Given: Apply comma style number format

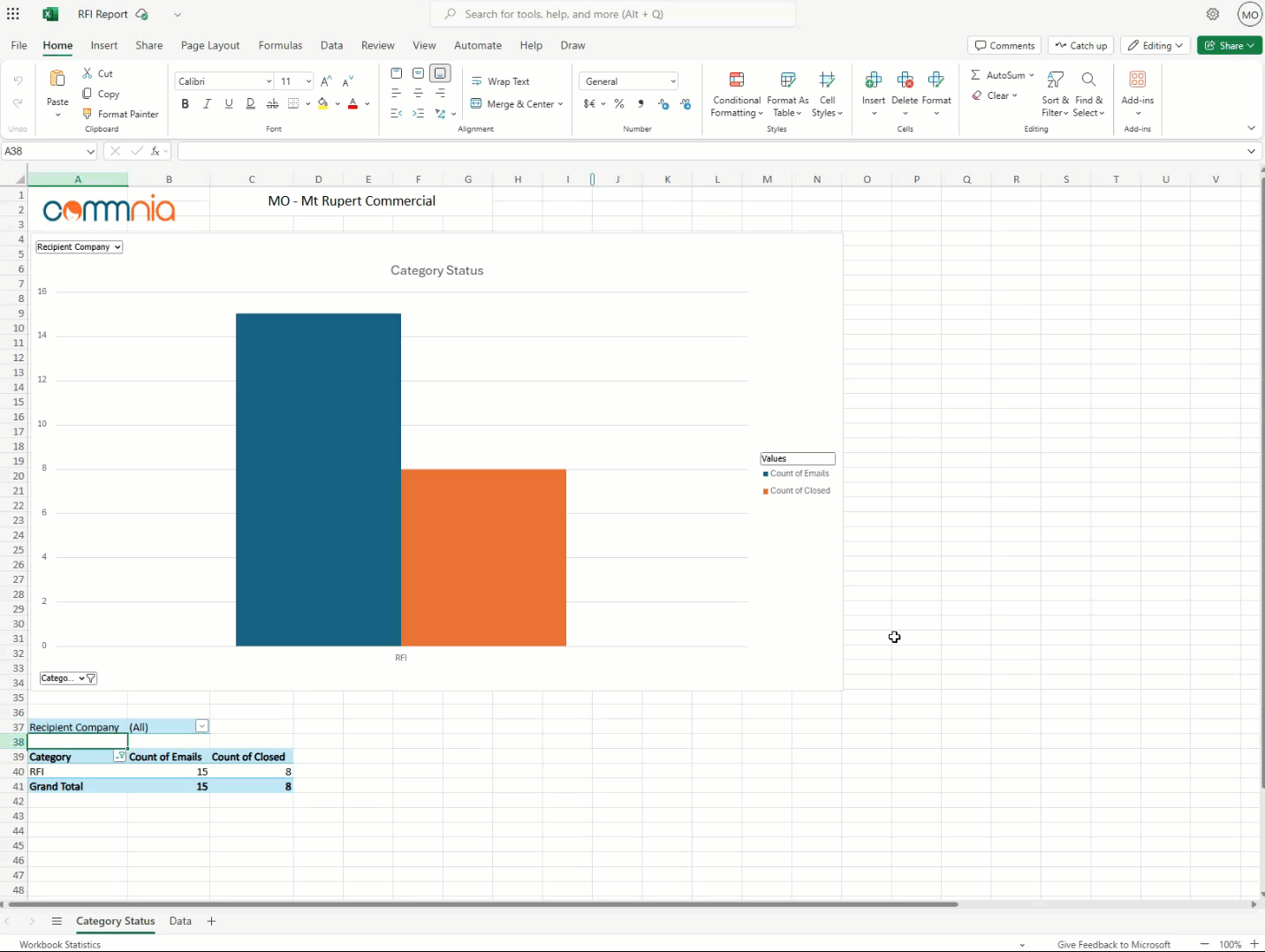Looking at the screenshot, I should pyautogui.click(x=640, y=103).
